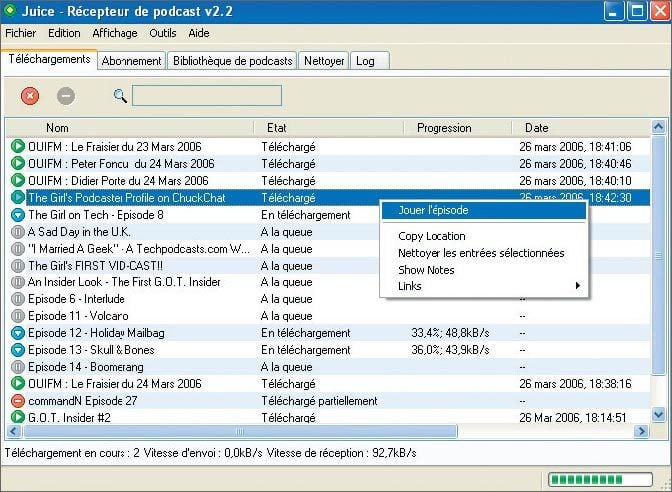
Task: Choose Jouer l'épisode from context menu
Action: point(433,210)
